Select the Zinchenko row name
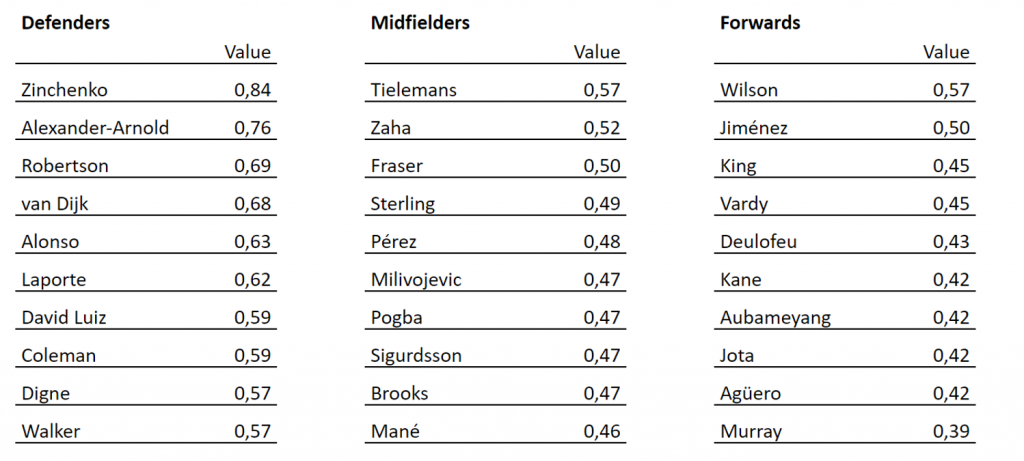Viewport: 1024px width, 461px height. click(64, 90)
